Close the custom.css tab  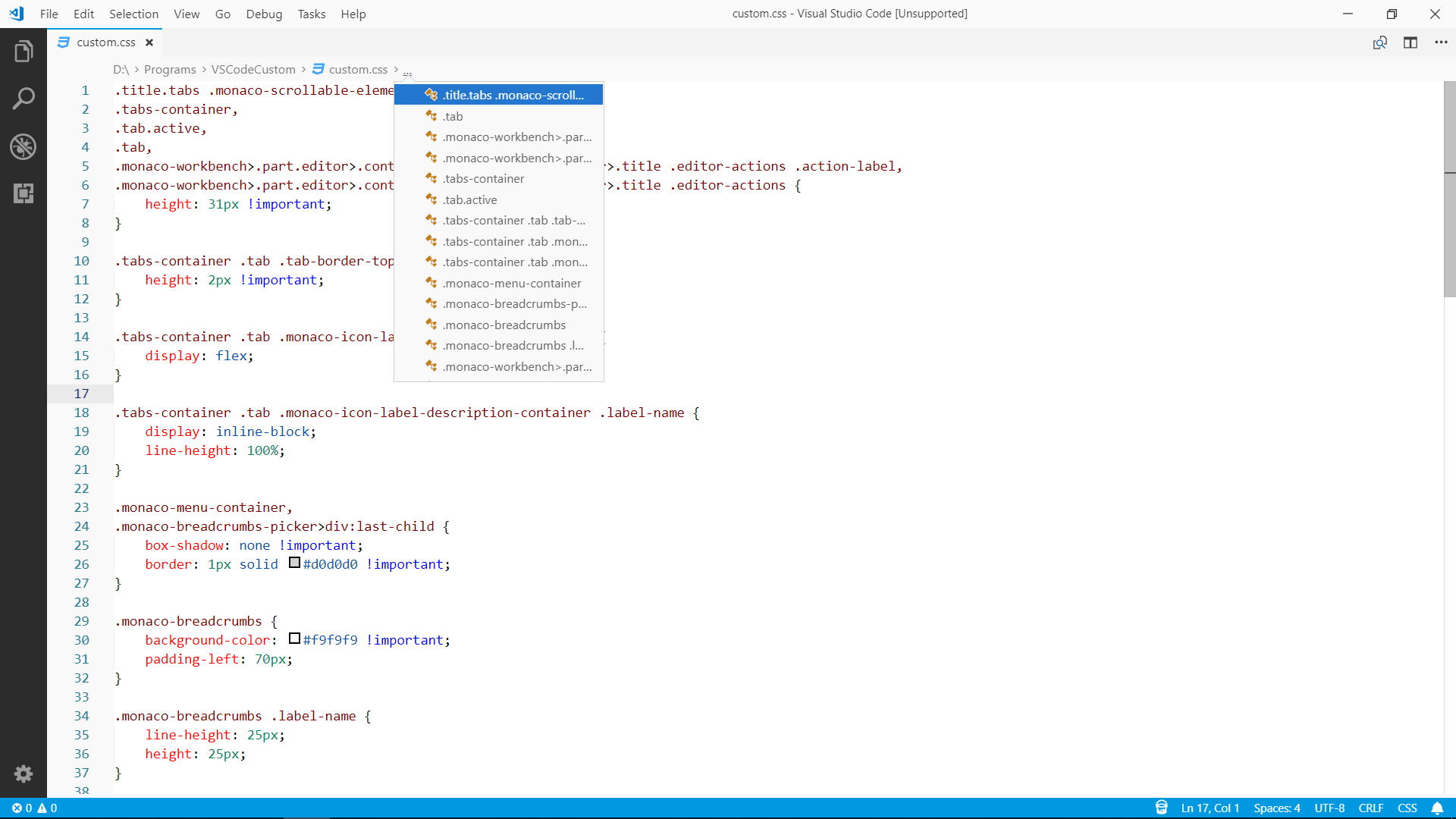(x=149, y=42)
